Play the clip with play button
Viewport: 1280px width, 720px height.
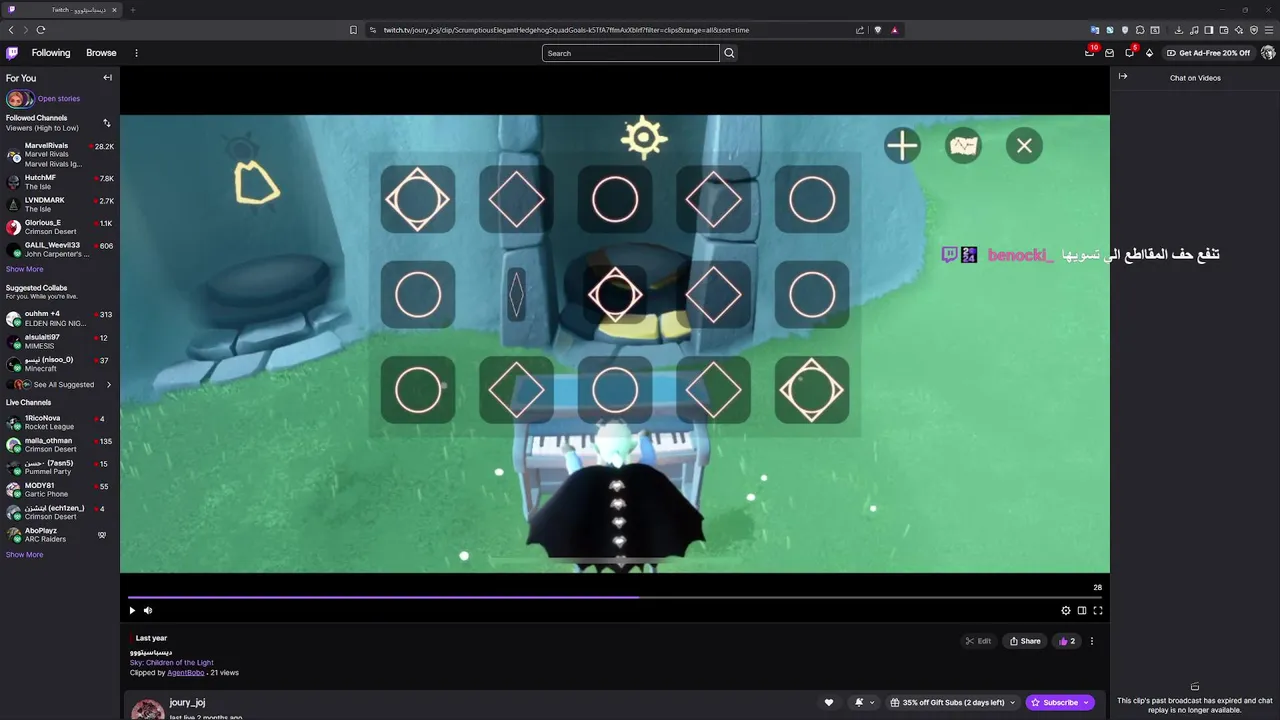click(132, 610)
